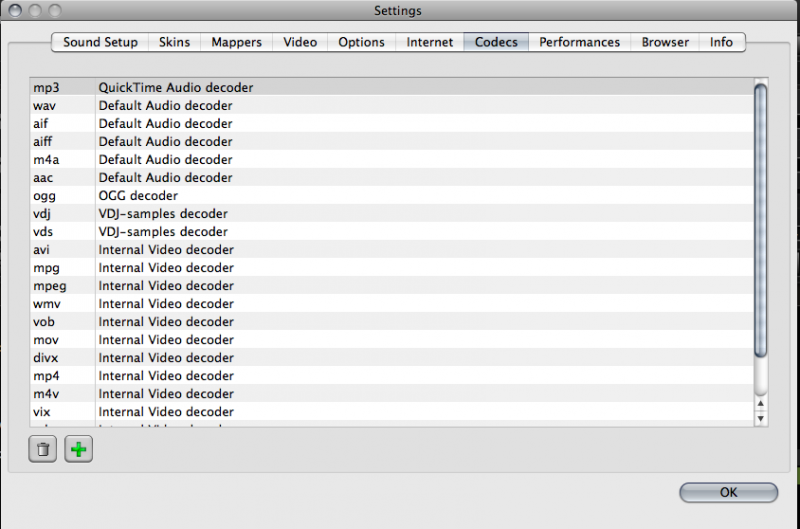Click the red close window button
The height and width of the screenshot is (529, 800).
click(12, 11)
